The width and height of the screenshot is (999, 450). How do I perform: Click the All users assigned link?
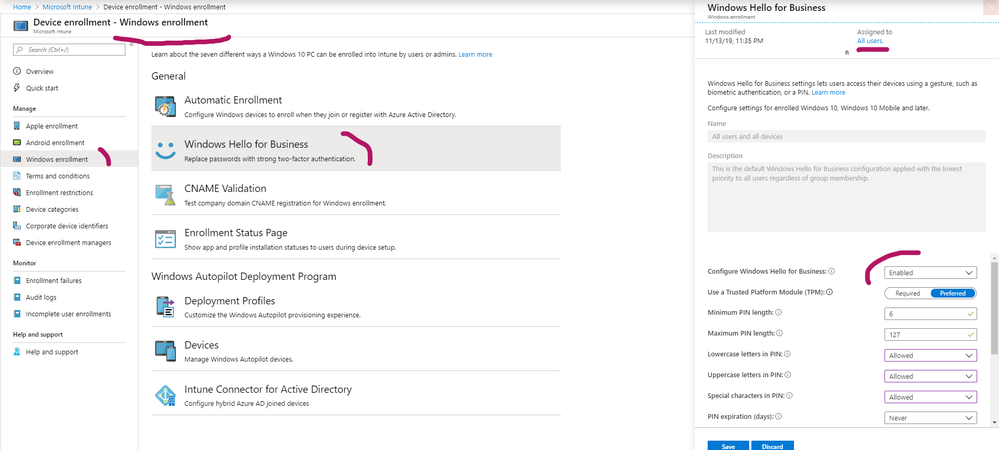click(x=870, y=41)
